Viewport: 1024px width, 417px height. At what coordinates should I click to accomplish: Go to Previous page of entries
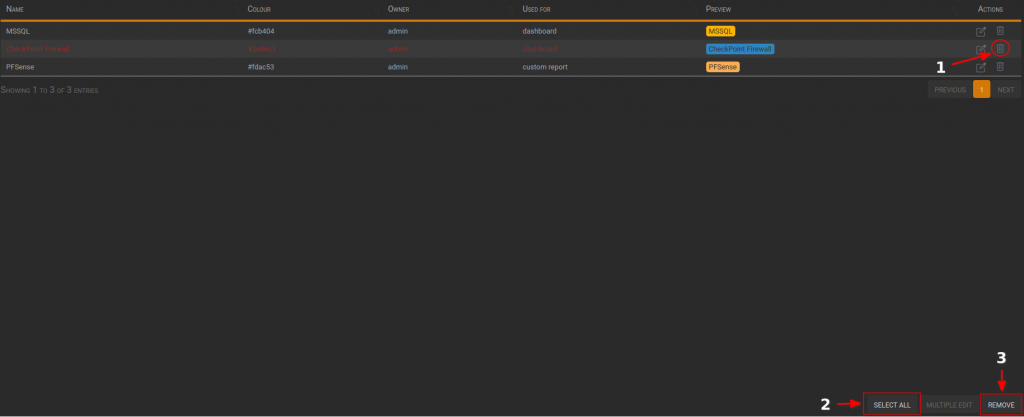(x=950, y=89)
